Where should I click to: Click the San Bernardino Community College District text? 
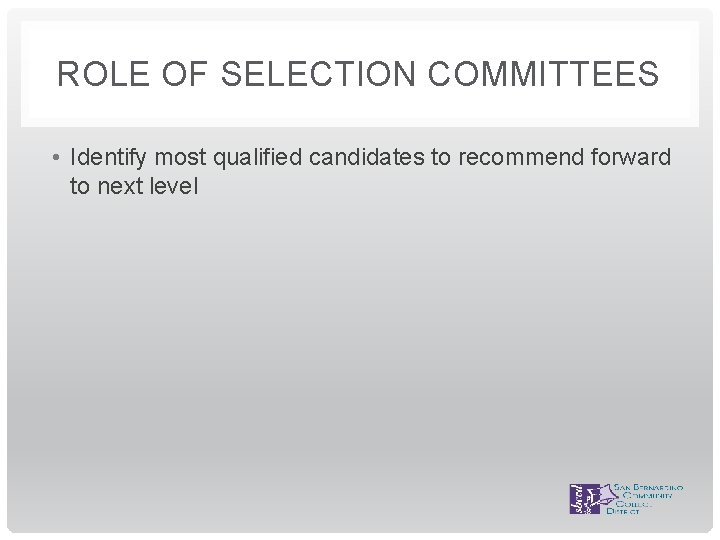(645, 499)
